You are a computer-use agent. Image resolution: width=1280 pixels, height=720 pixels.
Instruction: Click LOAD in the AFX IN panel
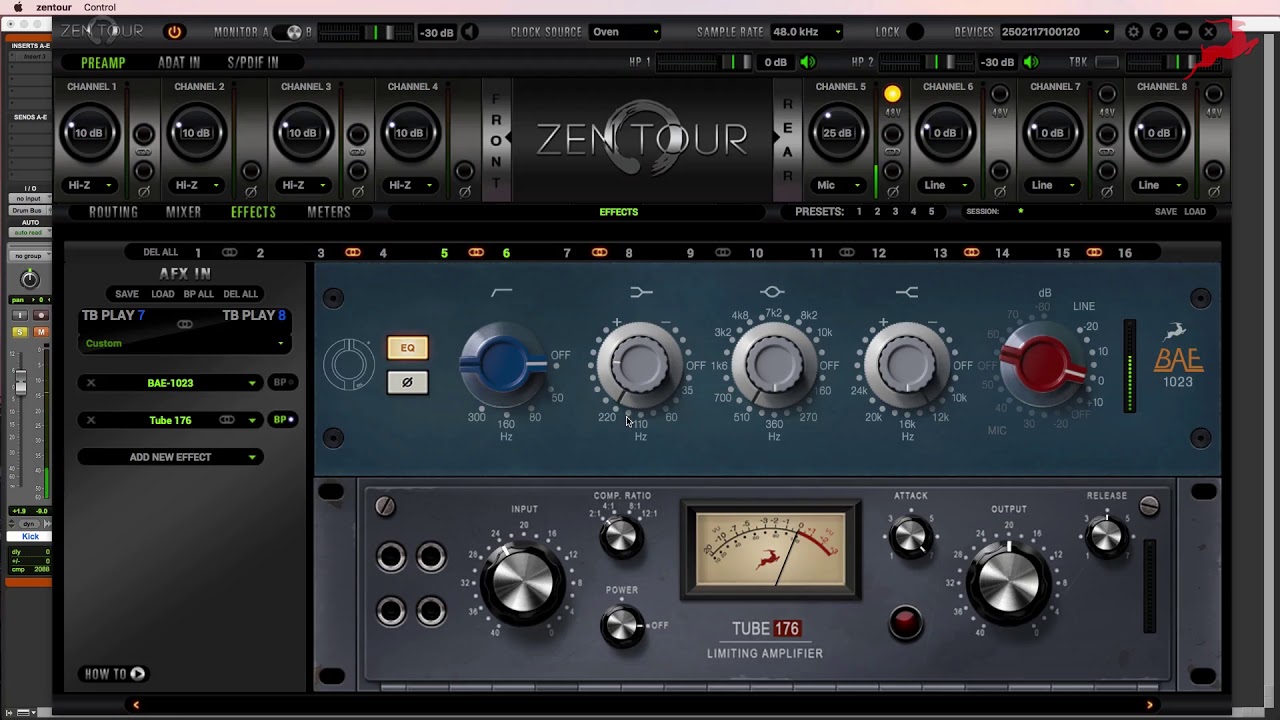pos(163,294)
